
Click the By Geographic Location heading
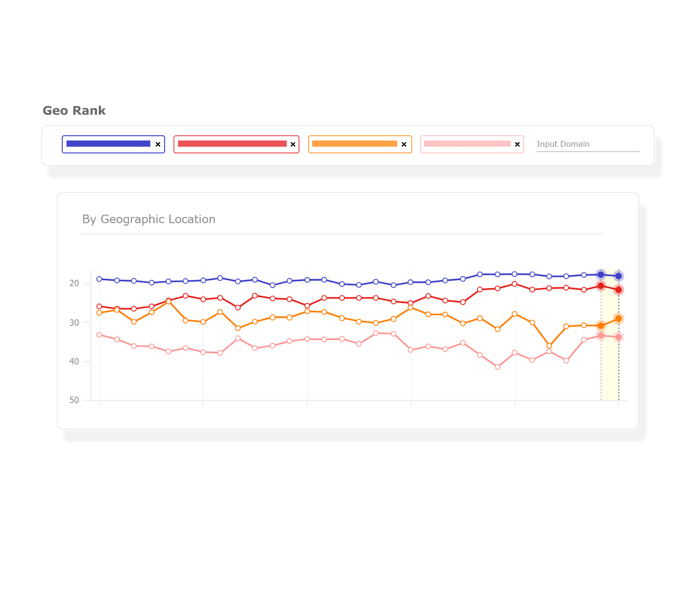point(149,219)
